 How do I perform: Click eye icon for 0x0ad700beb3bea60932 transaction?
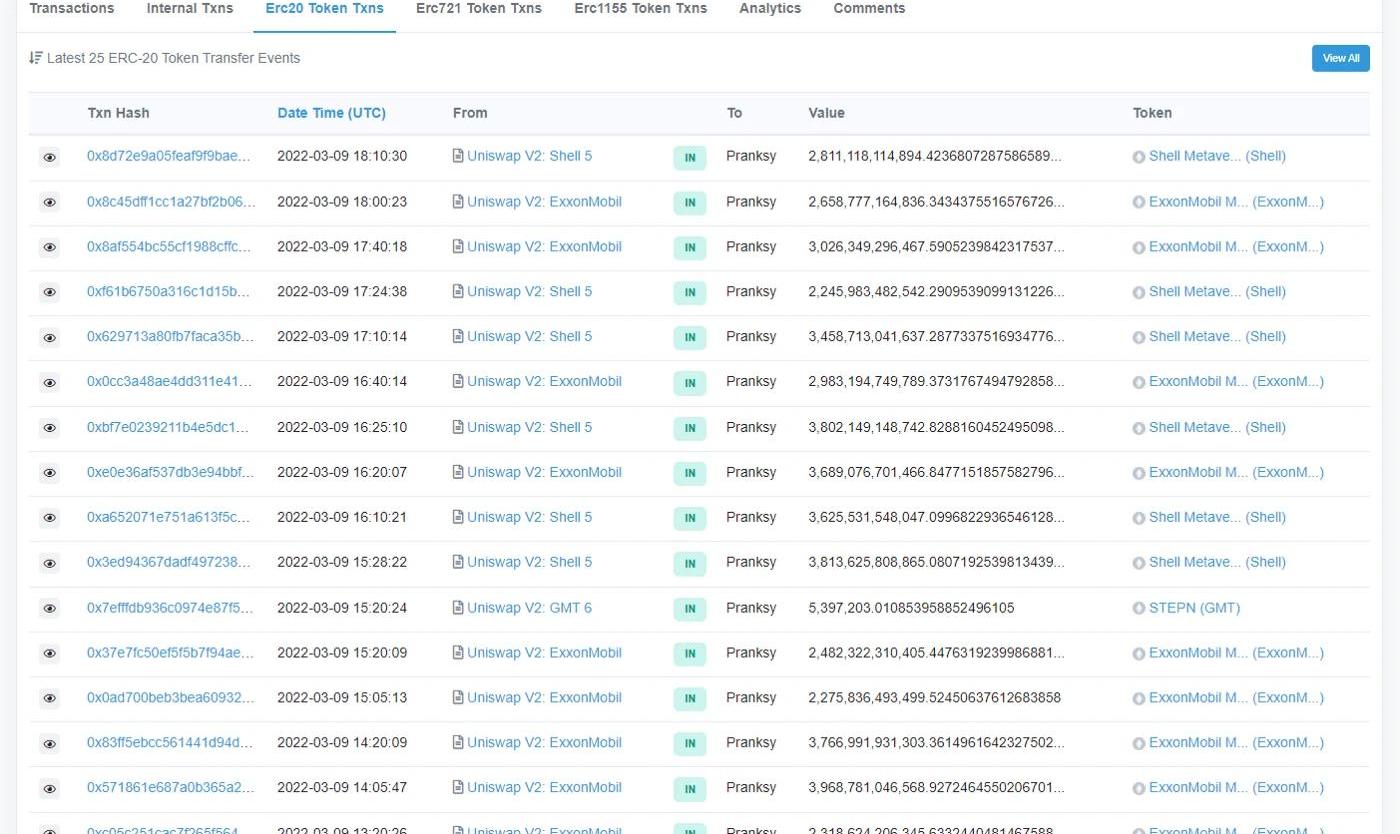pos(49,698)
